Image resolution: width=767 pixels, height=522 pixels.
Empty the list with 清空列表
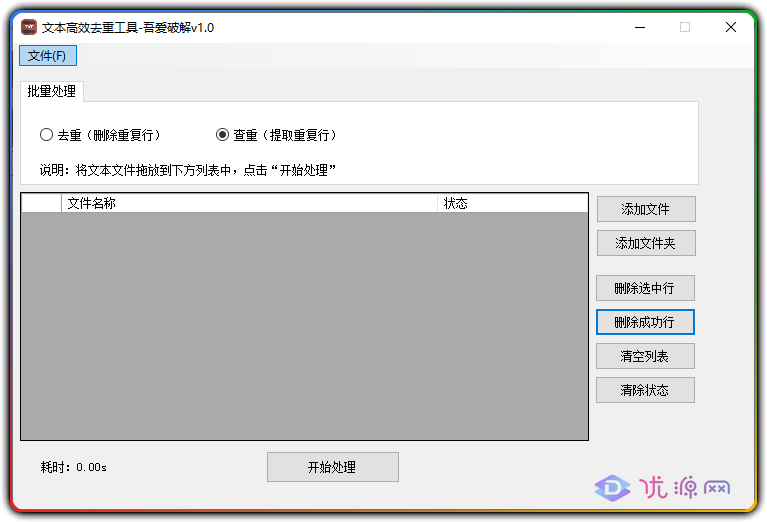point(645,356)
